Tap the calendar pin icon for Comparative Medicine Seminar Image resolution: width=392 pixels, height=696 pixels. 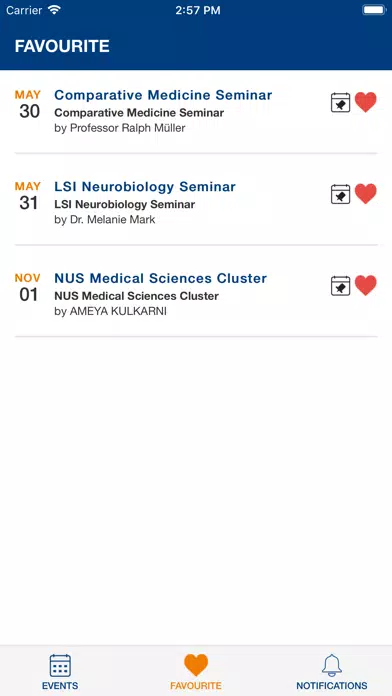click(x=341, y=103)
